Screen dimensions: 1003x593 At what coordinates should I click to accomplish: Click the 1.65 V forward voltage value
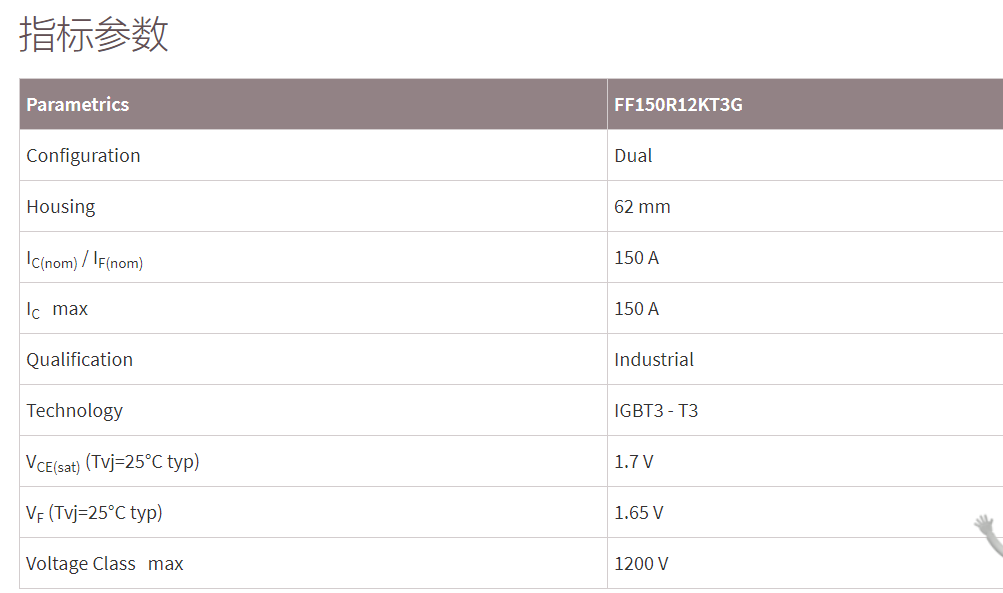638,513
